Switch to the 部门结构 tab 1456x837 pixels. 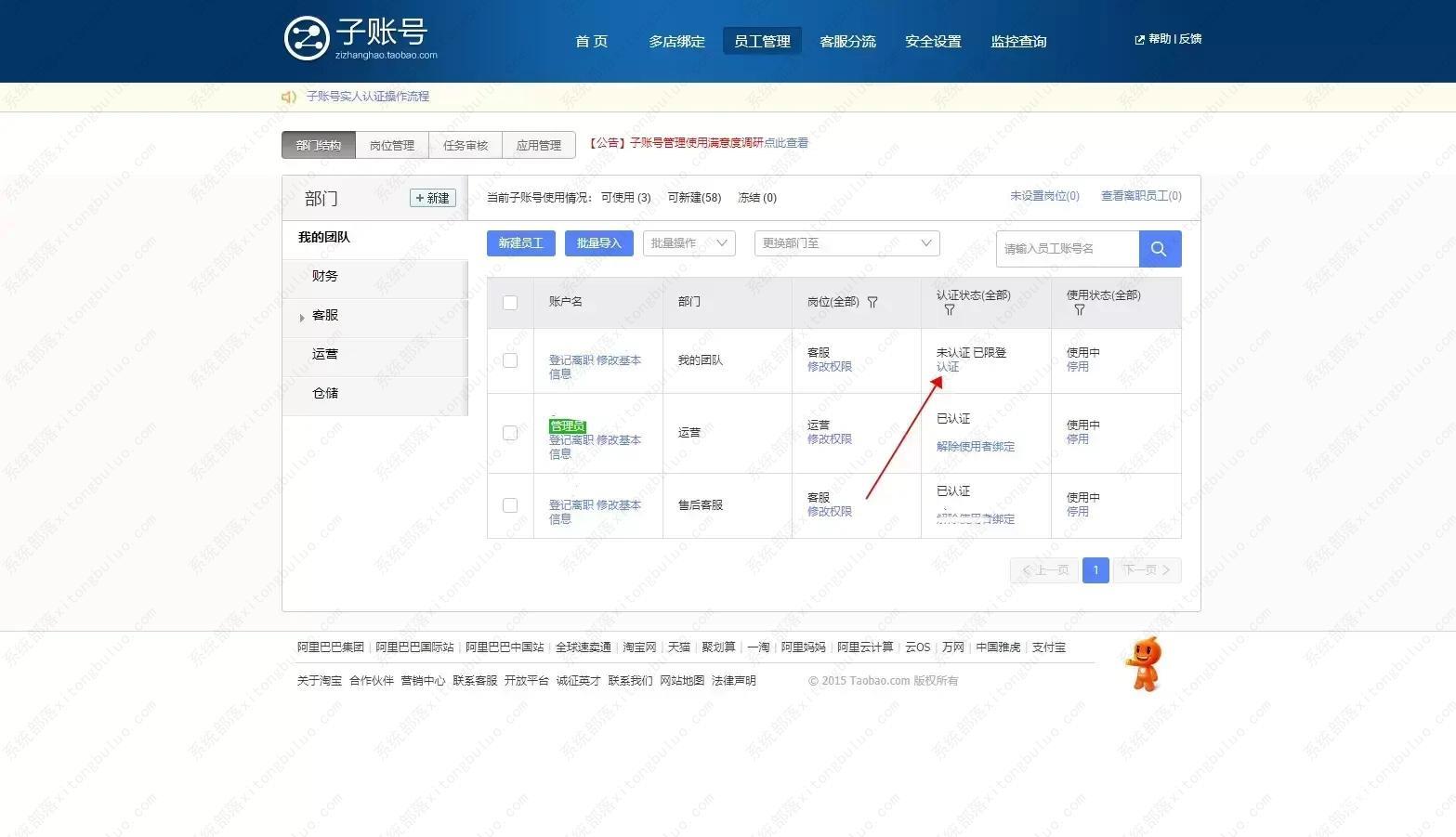[x=319, y=145]
